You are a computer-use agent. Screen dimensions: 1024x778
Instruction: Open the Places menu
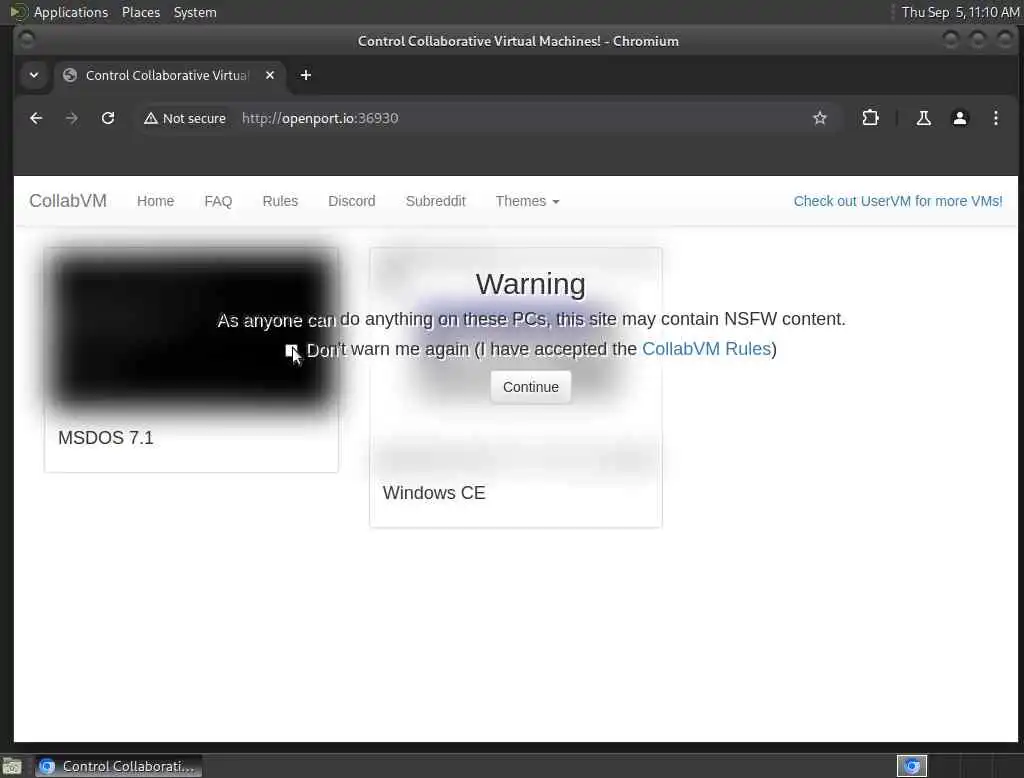pos(140,12)
